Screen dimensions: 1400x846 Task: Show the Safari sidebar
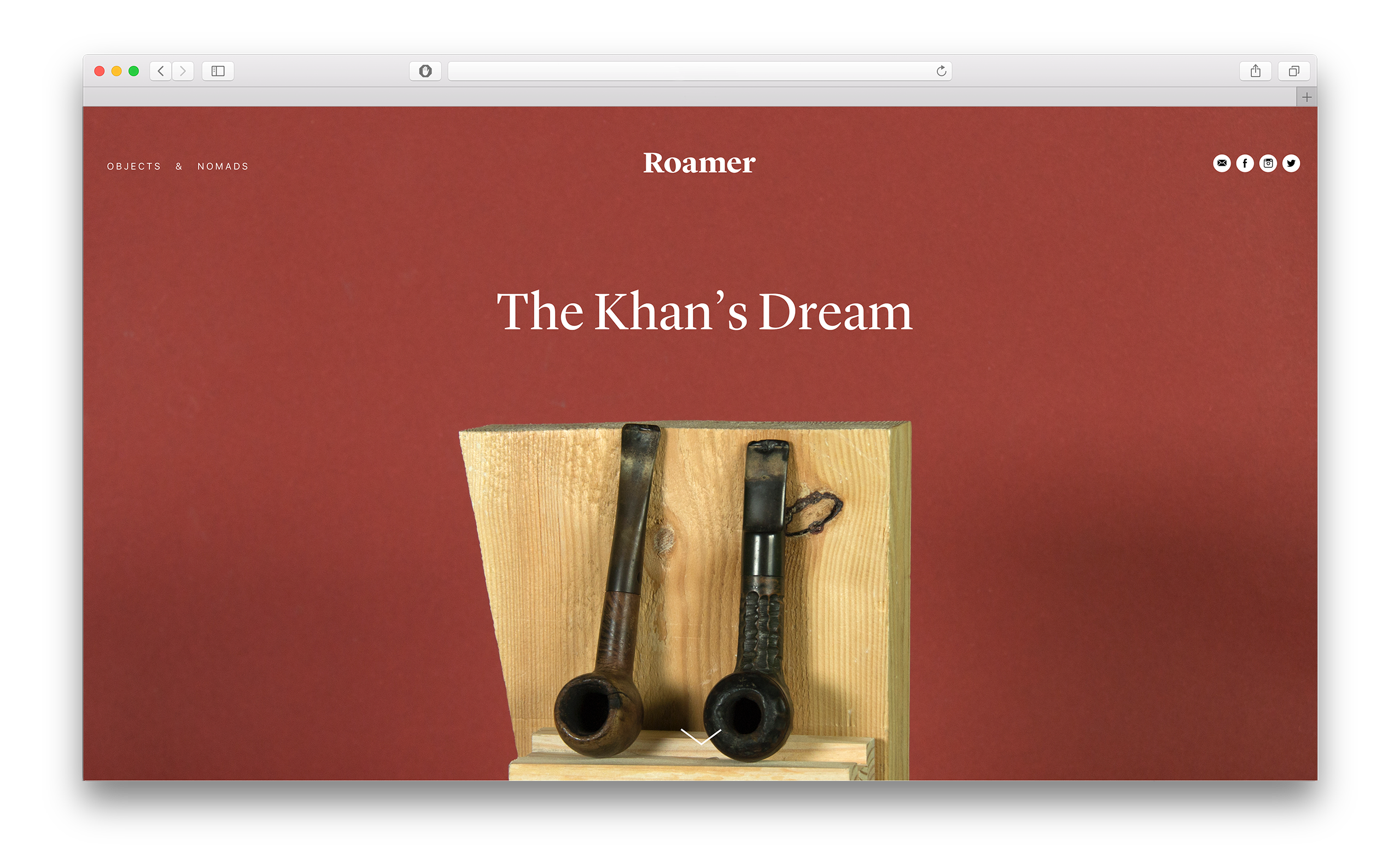pos(218,71)
